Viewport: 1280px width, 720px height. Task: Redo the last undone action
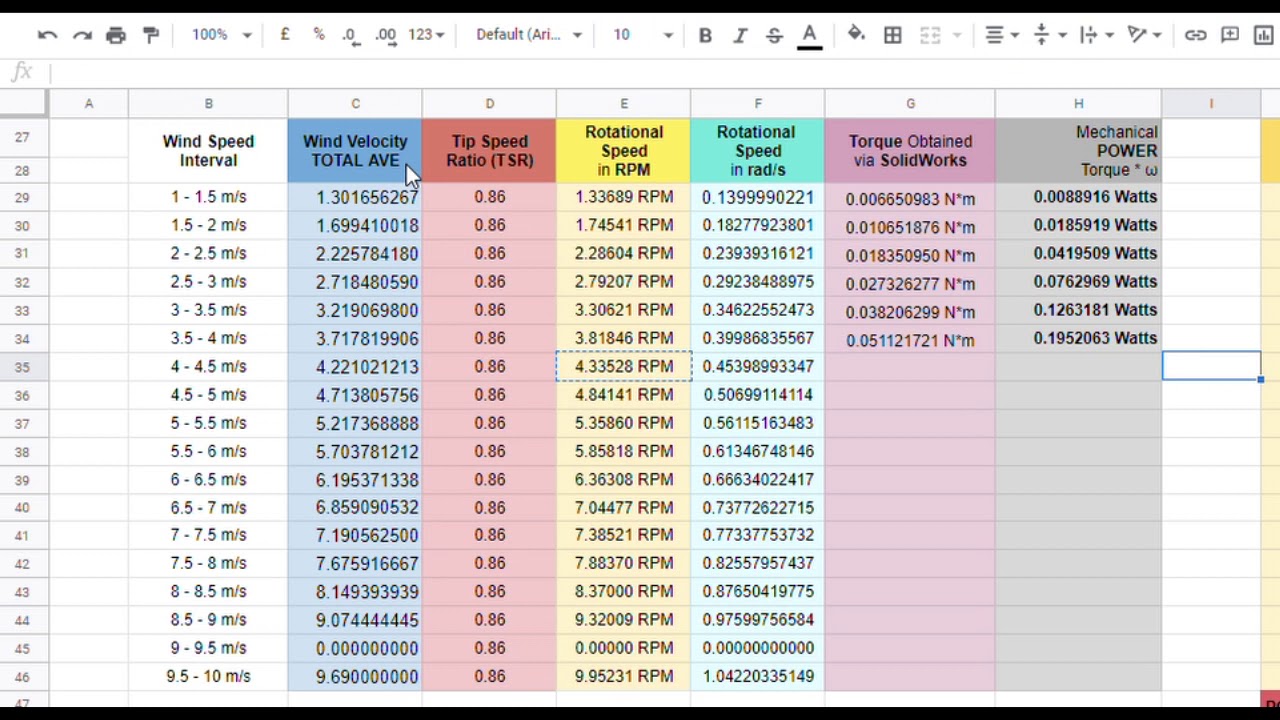(x=82, y=35)
